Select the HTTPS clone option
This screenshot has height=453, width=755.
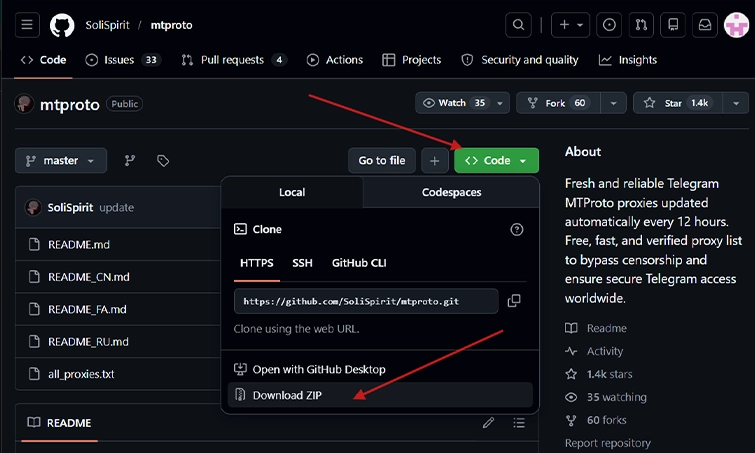(257, 263)
